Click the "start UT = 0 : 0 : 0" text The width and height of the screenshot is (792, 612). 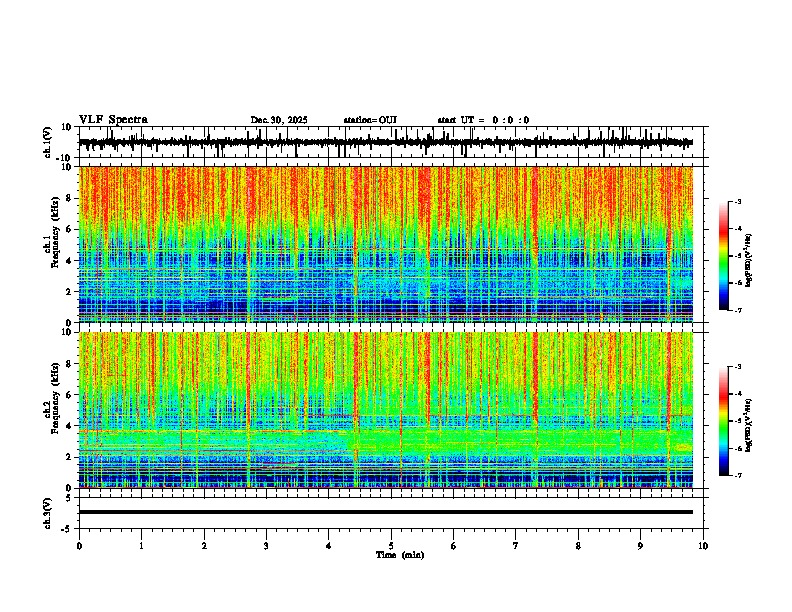click(x=483, y=120)
